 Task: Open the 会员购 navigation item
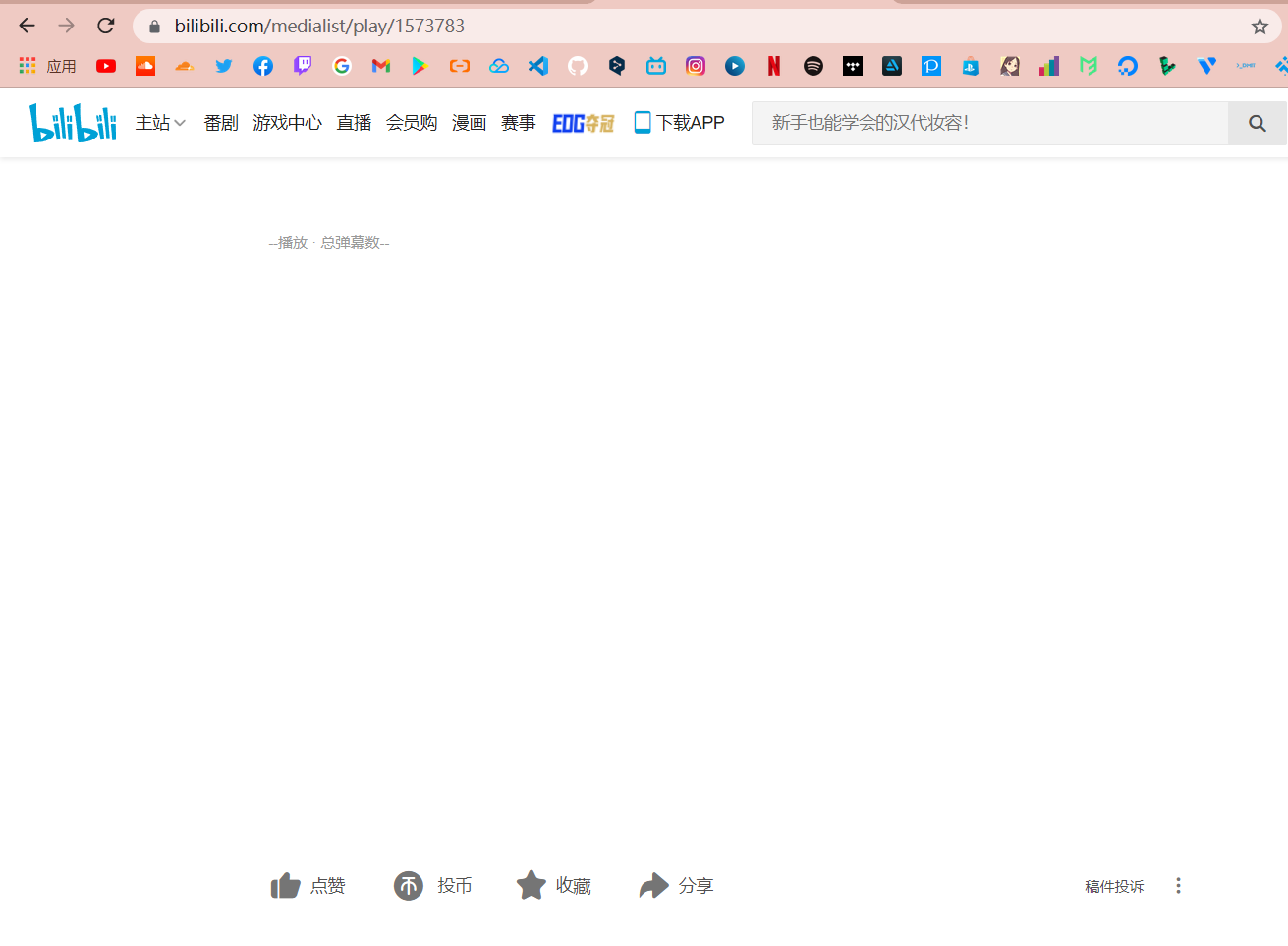click(x=412, y=123)
